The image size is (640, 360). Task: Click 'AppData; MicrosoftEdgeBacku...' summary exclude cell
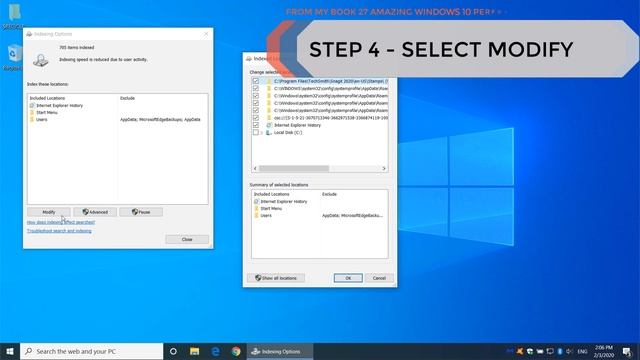click(353, 215)
